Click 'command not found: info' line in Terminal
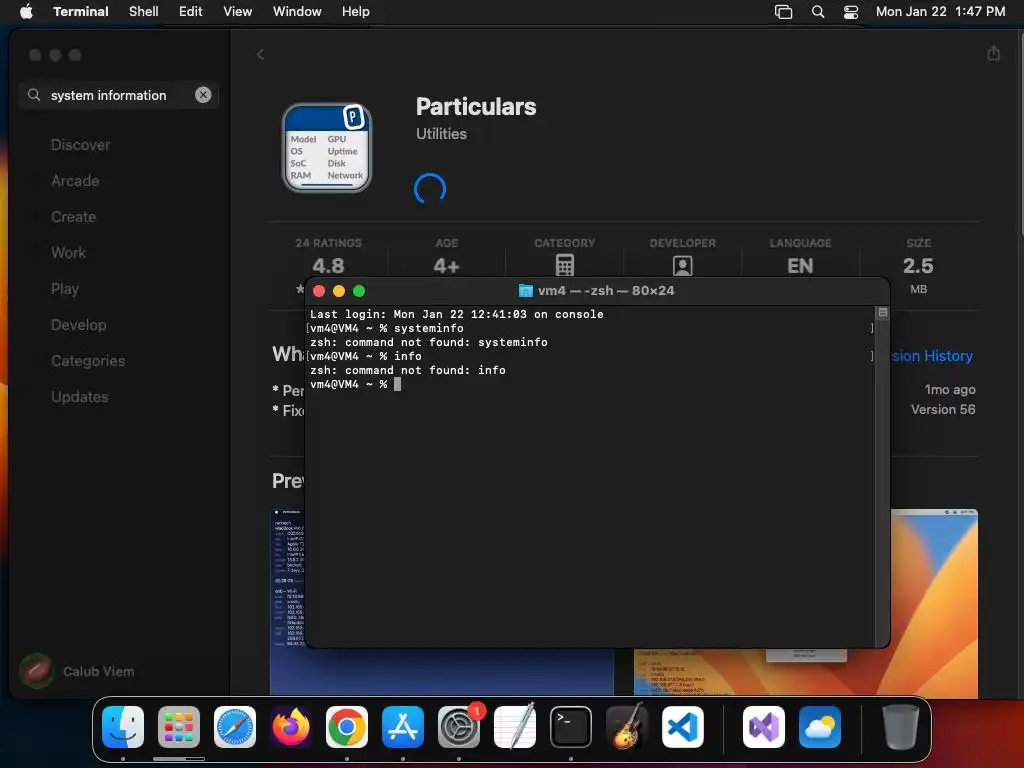The image size is (1024, 768). click(x=408, y=370)
